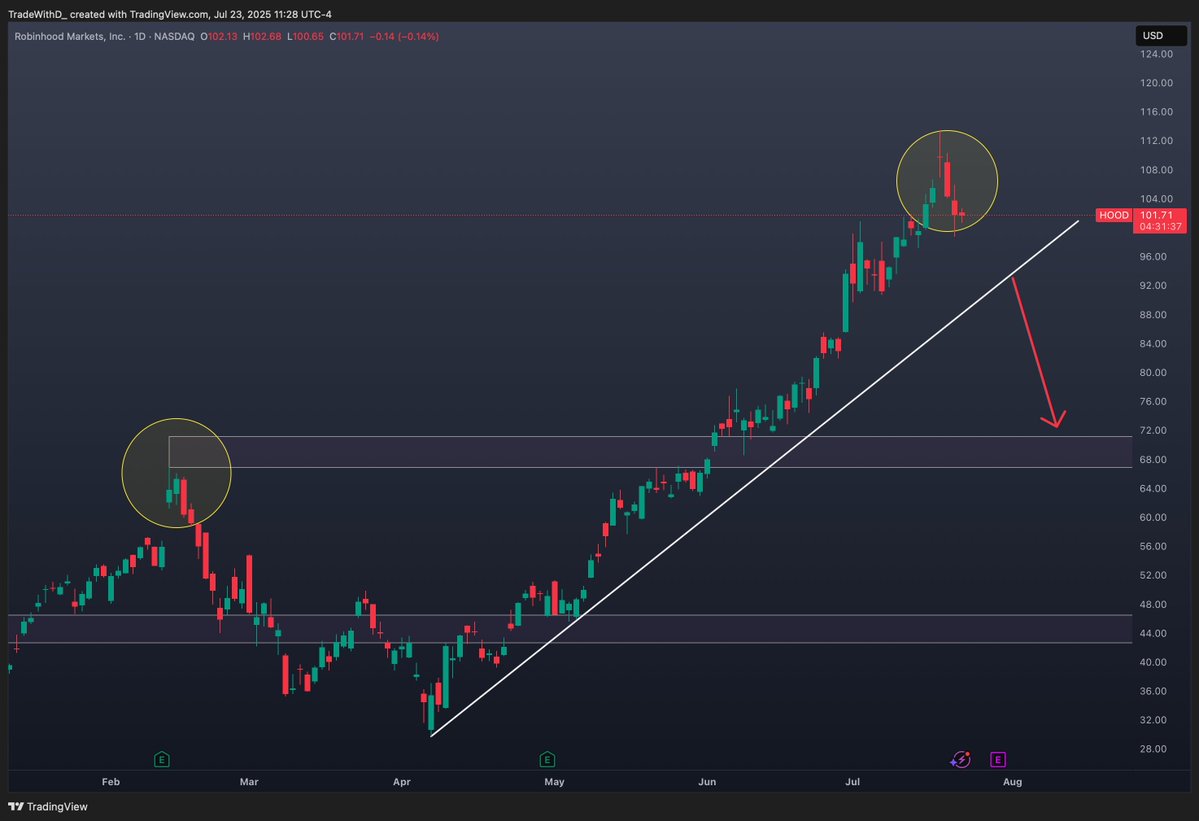Image resolution: width=1199 pixels, height=821 pixels.
Task: Click the 116.00 price axis label
Action: (1156, 112)
